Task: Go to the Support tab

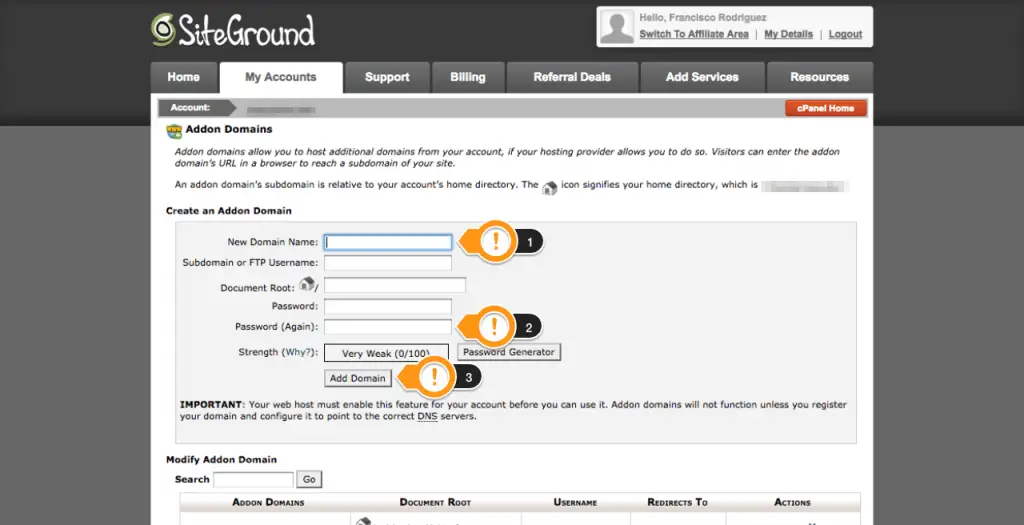Action: coord(387,77)
